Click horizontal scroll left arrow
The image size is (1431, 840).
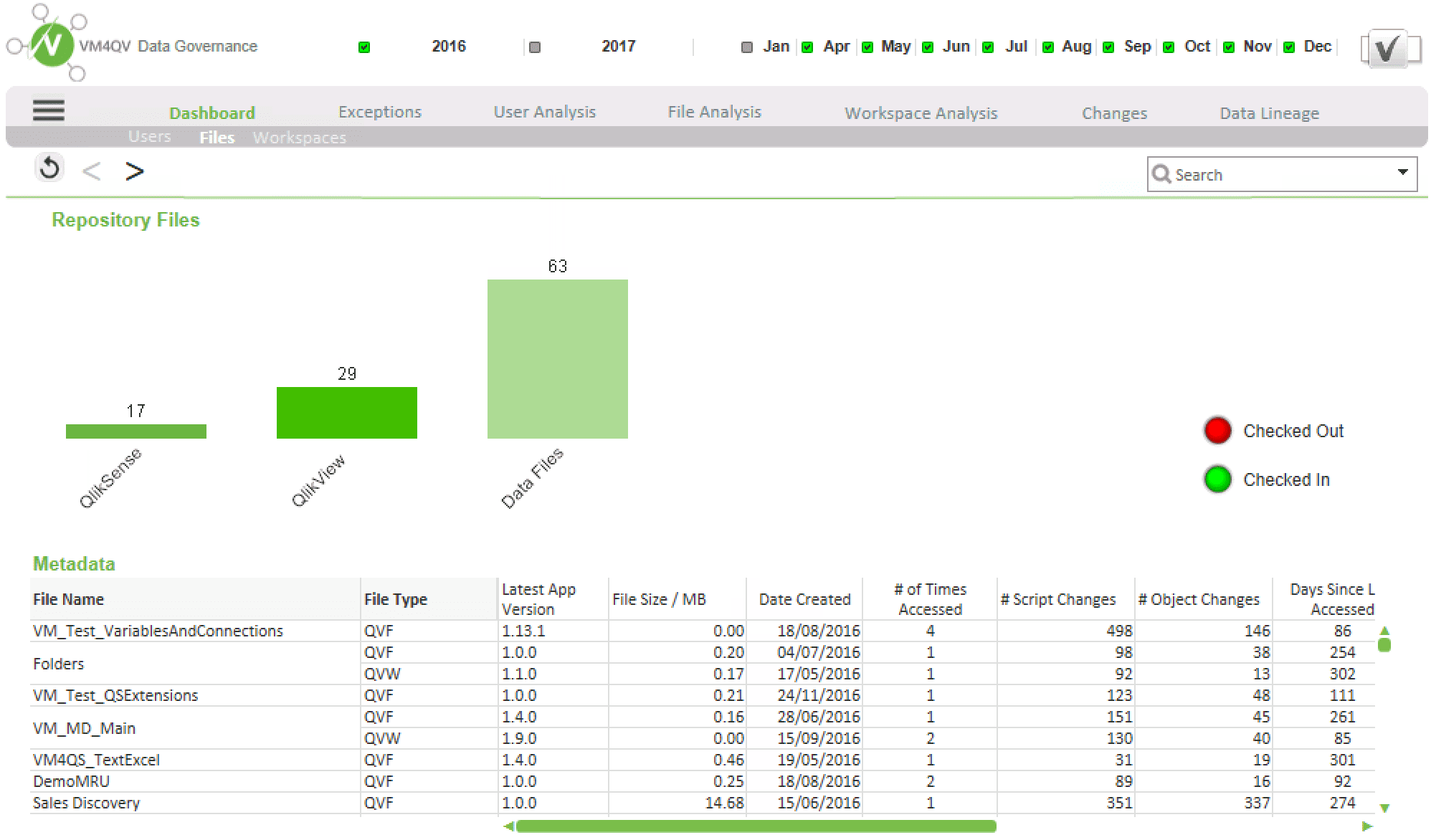[x=508, y=826]
